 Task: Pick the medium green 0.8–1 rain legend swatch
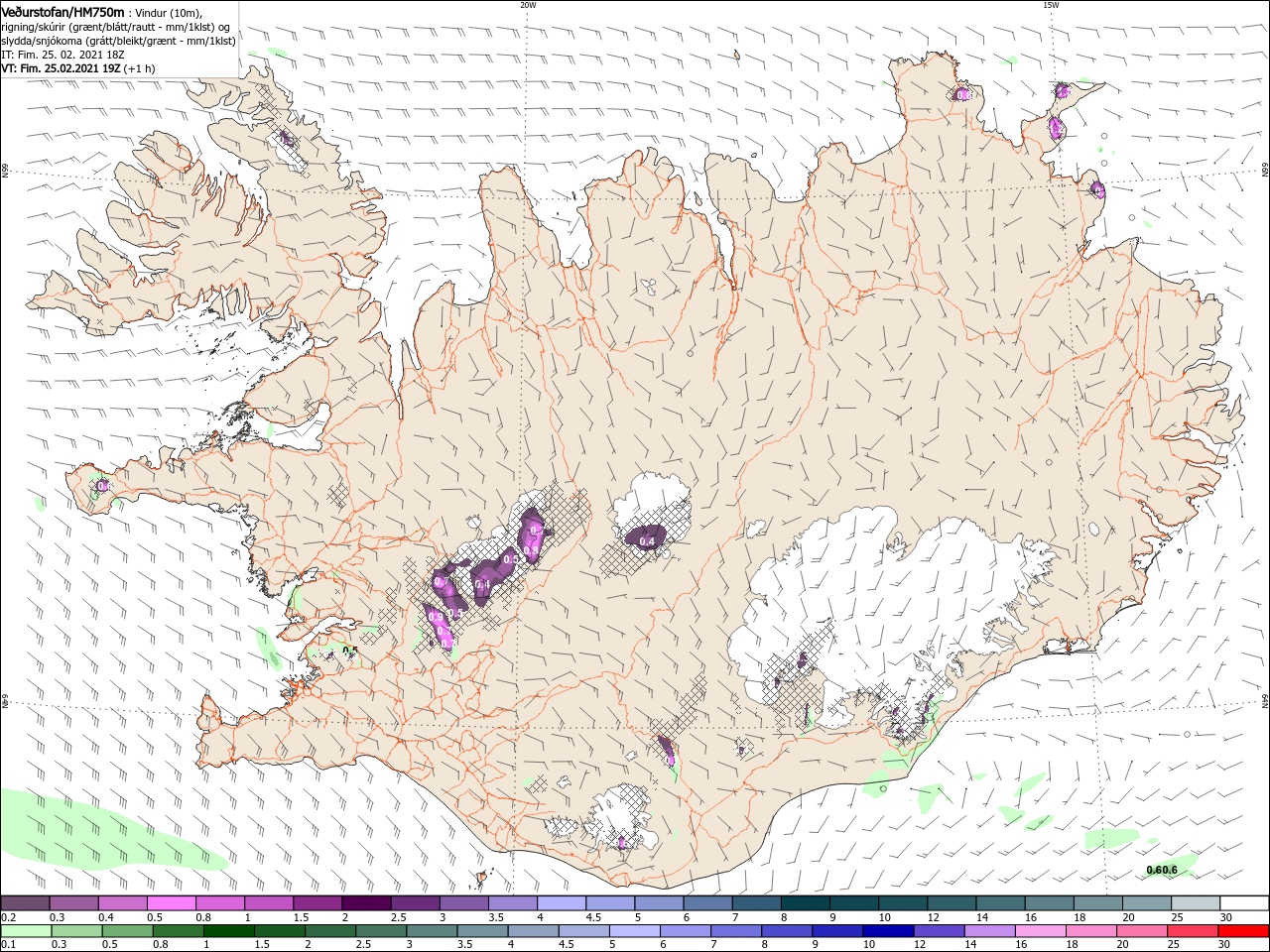coord(178,931)
